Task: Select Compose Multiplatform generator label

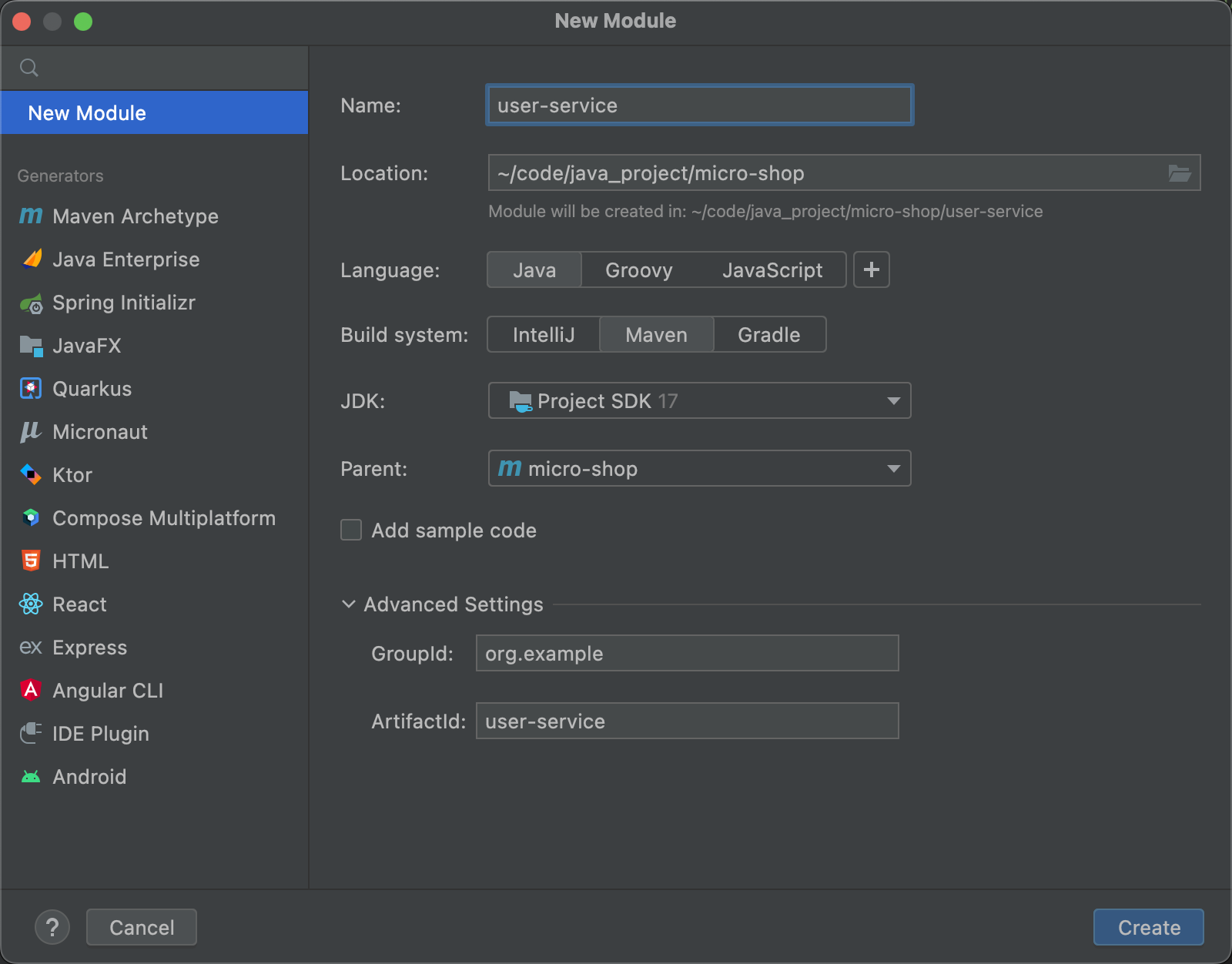Action: pos(164,518)
